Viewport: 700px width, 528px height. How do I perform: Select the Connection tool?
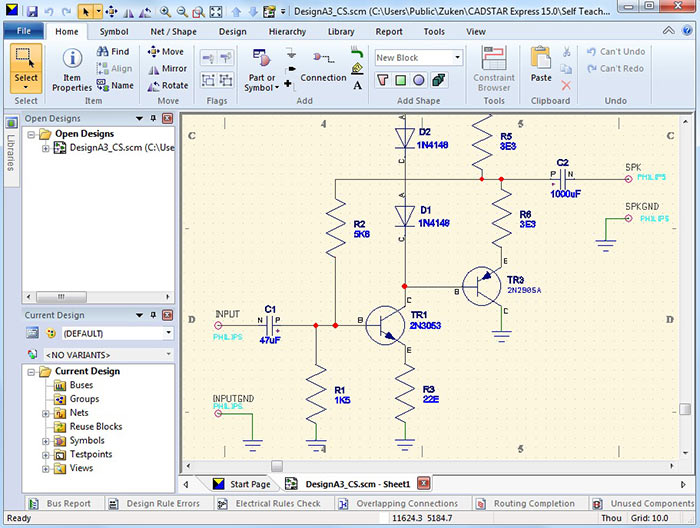323,65
